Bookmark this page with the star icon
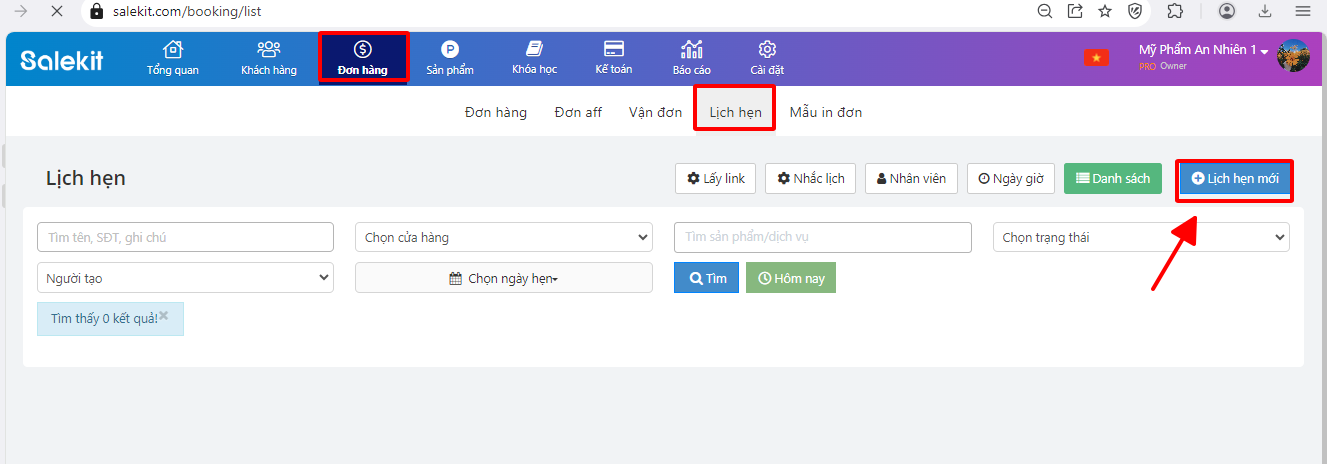The image size is (1327, 464). (1105, 12)
